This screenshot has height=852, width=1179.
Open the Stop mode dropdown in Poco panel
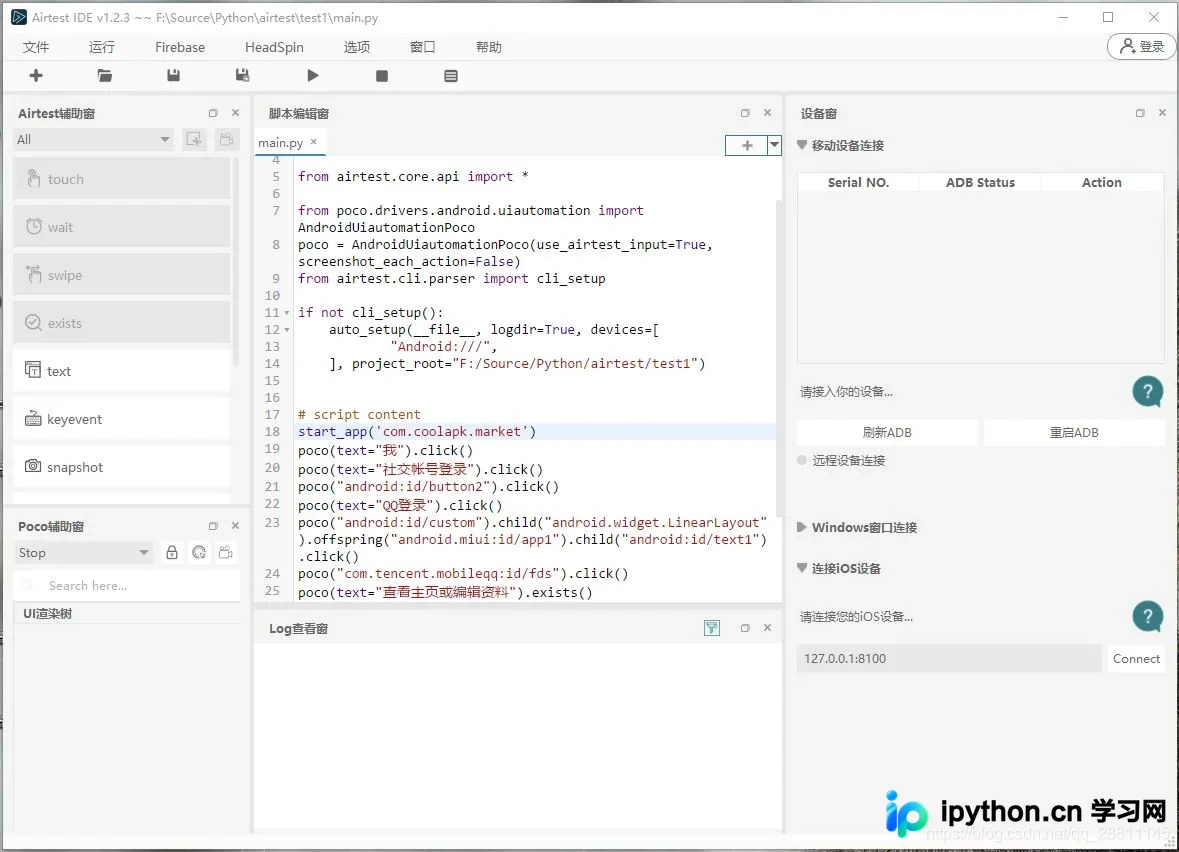coord(83,553)
